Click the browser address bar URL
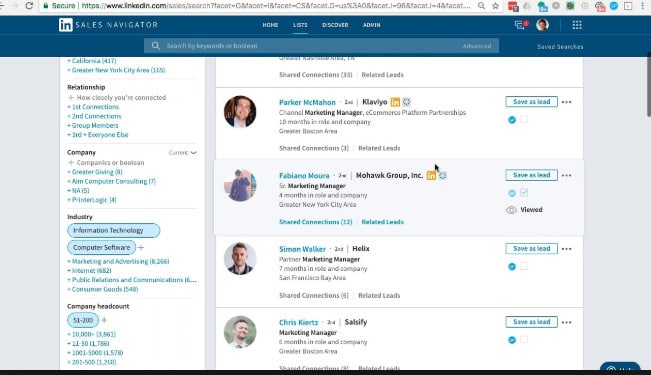 pyautogui.click(x=276, y=6)
